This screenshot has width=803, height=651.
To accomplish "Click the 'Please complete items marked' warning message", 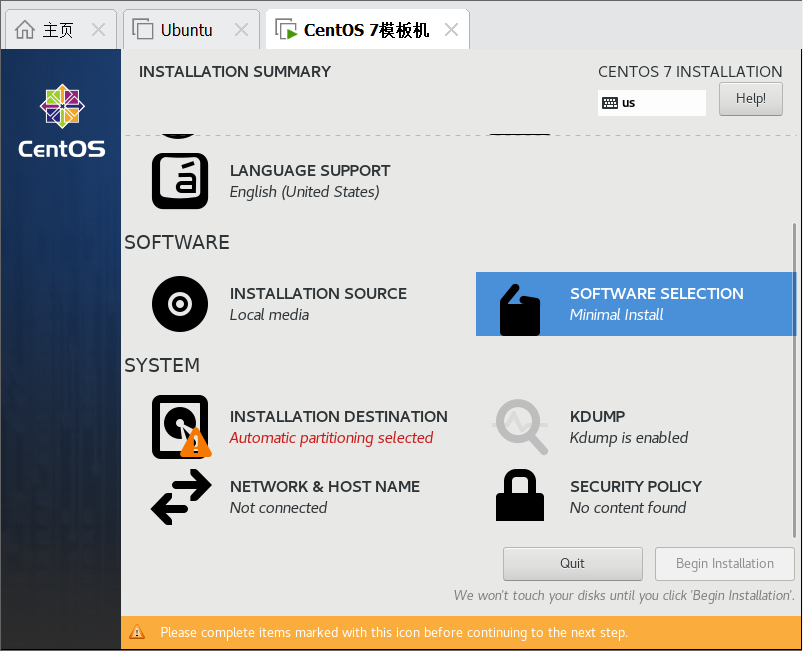I will [x=394, y=633].
